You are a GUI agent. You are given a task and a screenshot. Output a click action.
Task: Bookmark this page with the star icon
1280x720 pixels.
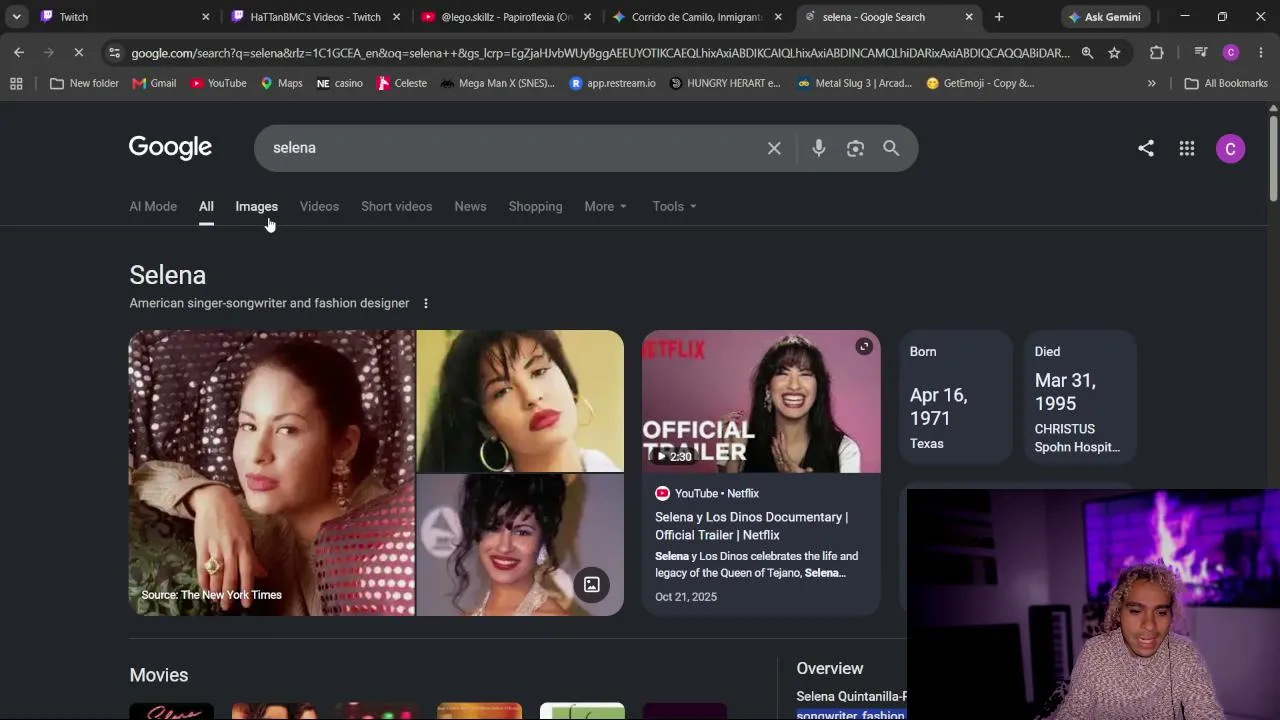tap(1114, 53)
